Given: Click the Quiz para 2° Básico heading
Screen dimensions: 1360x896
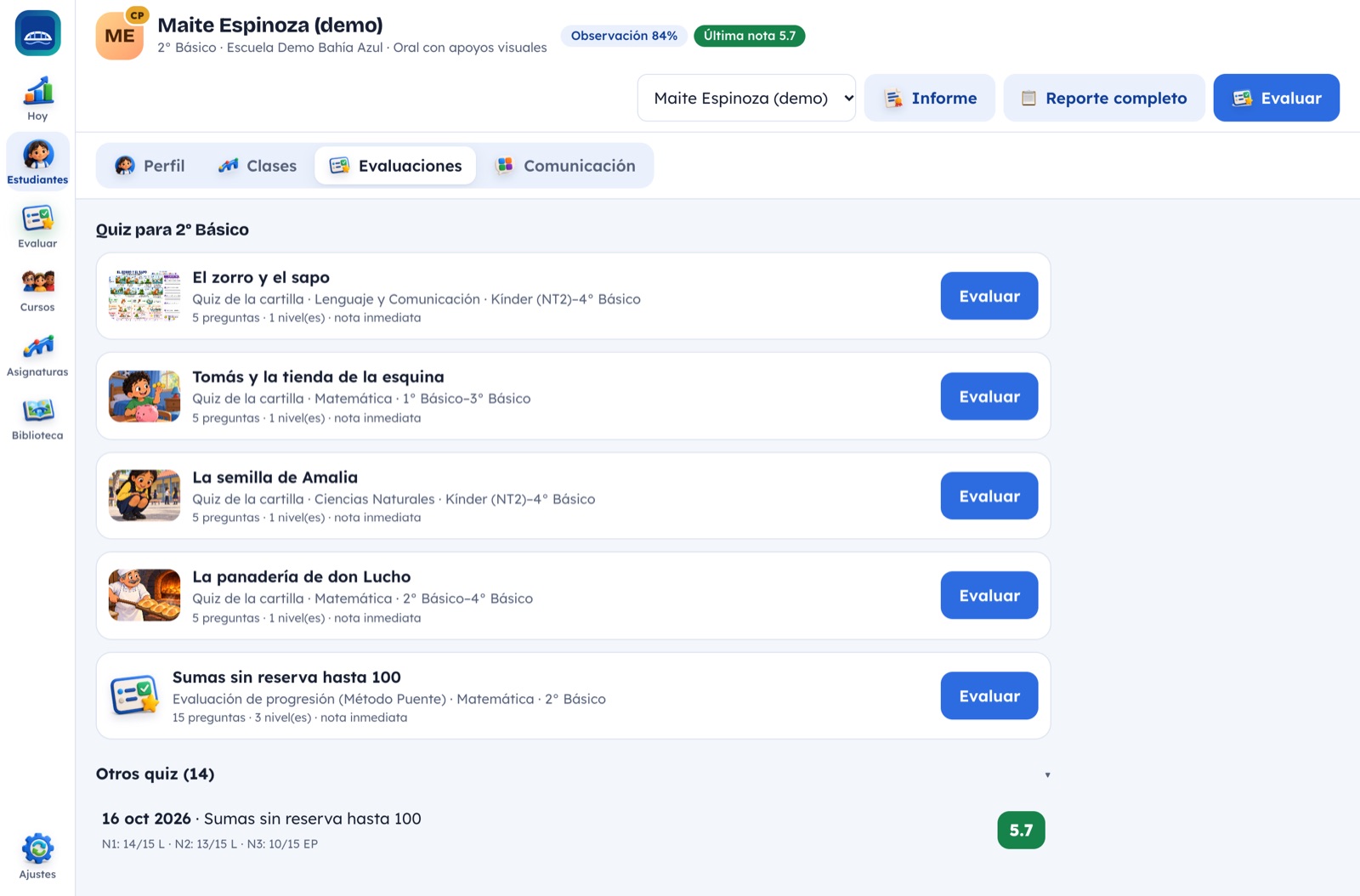Looking at the screenshot, I should click(x=173, y=230).
